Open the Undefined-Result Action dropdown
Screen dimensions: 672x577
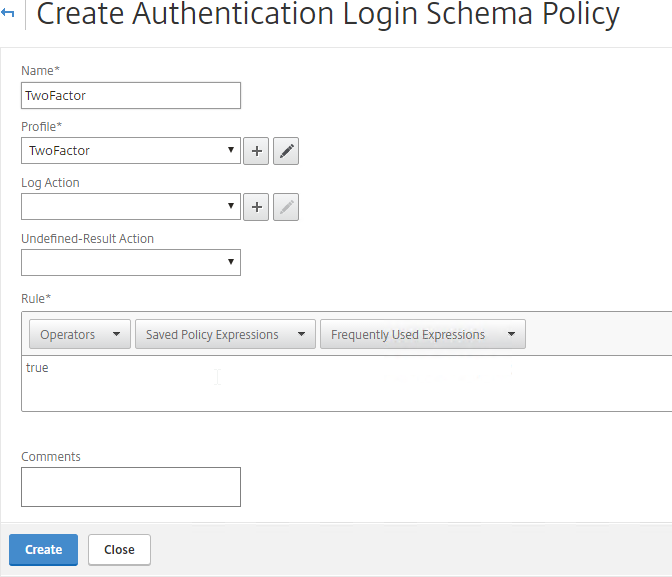coord(131,262)
